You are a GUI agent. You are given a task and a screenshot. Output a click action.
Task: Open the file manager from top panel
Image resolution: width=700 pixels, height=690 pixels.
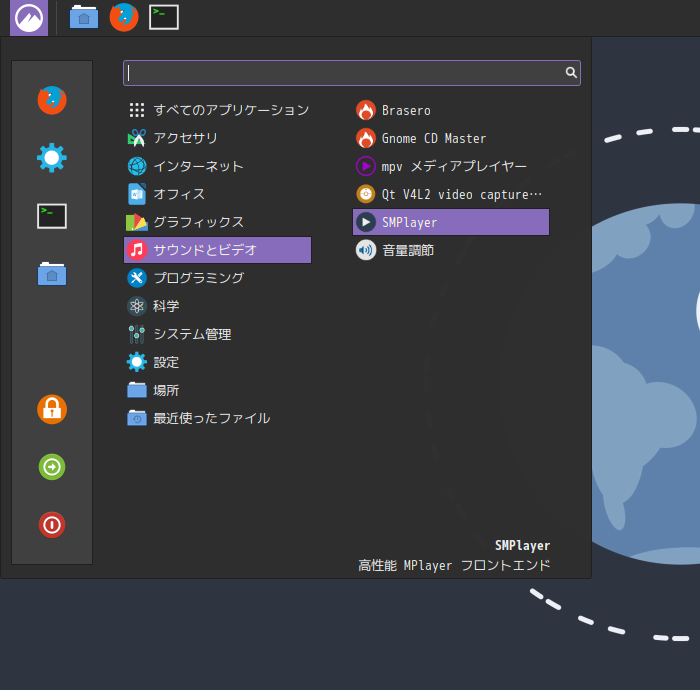point(84,18)
